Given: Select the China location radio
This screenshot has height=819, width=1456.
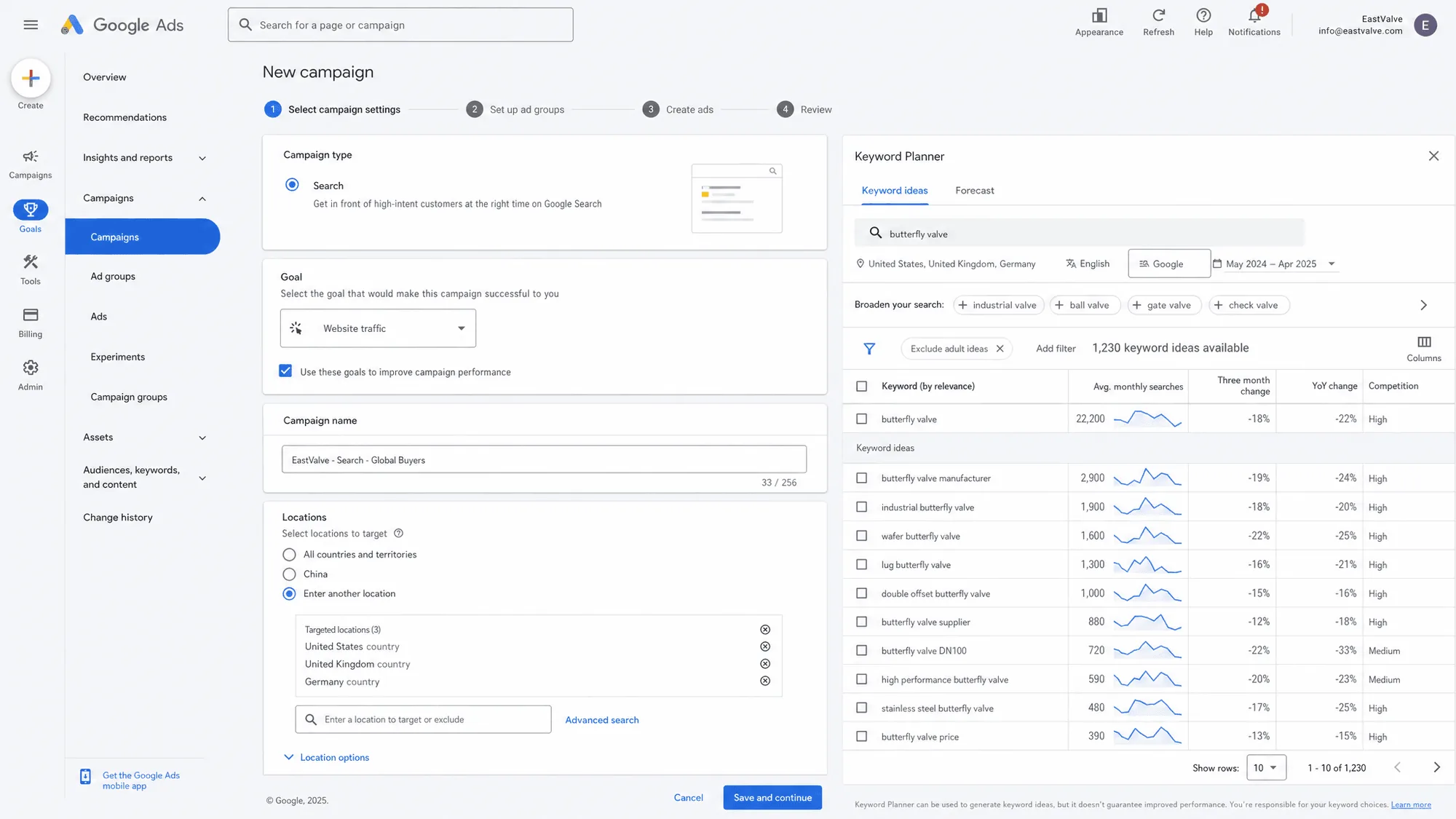Looking at the screenshot, I should coord(289,574).
